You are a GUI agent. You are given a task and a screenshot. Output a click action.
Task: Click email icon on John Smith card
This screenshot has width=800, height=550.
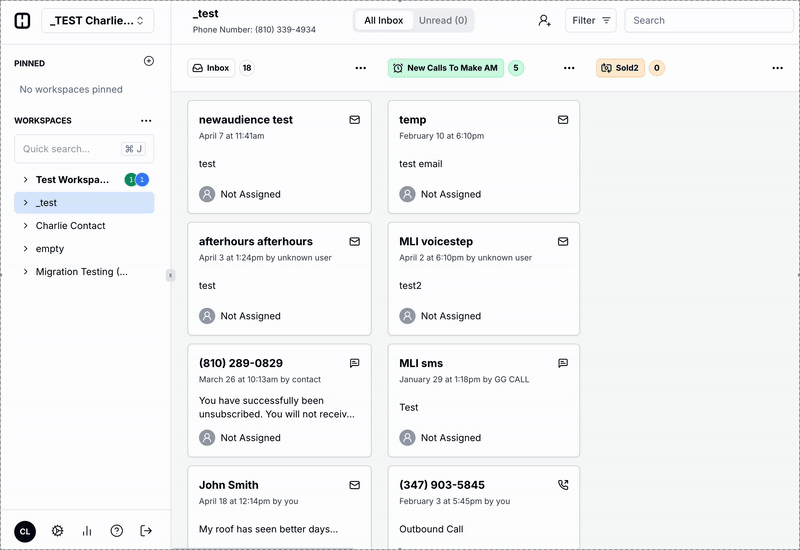click(355, 485)
